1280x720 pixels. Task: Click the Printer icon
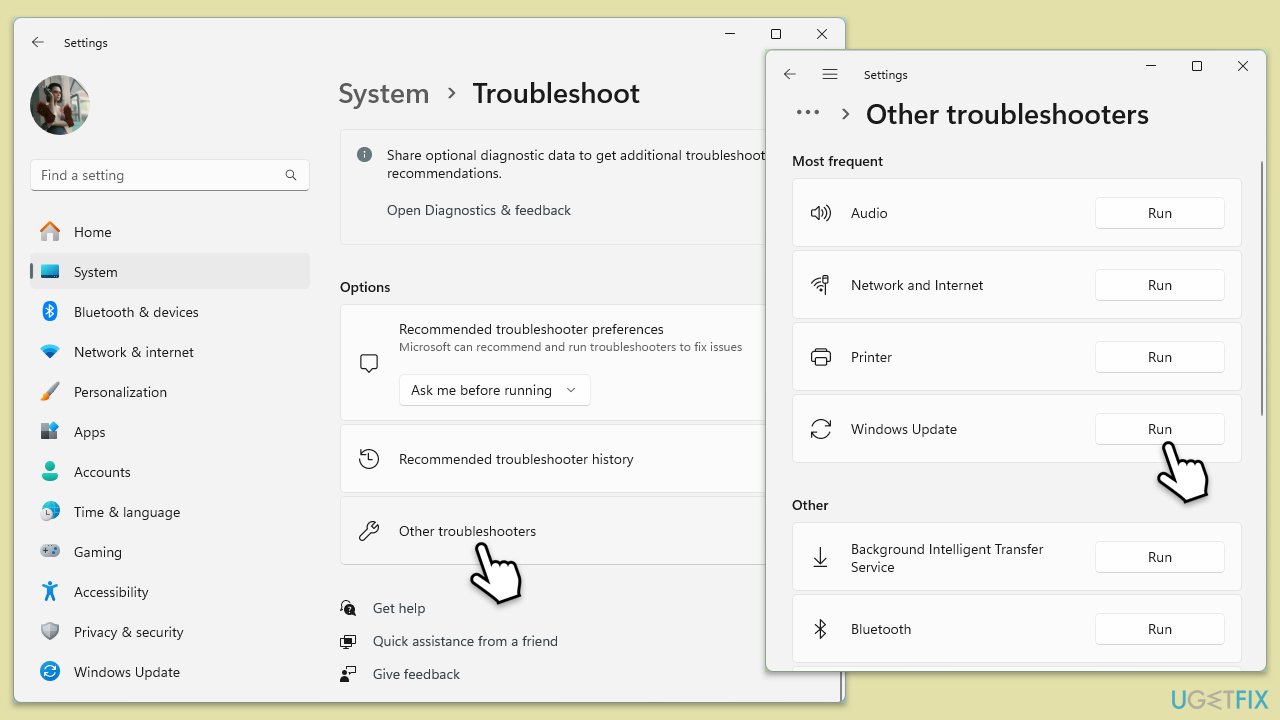(x=821, y=357)
